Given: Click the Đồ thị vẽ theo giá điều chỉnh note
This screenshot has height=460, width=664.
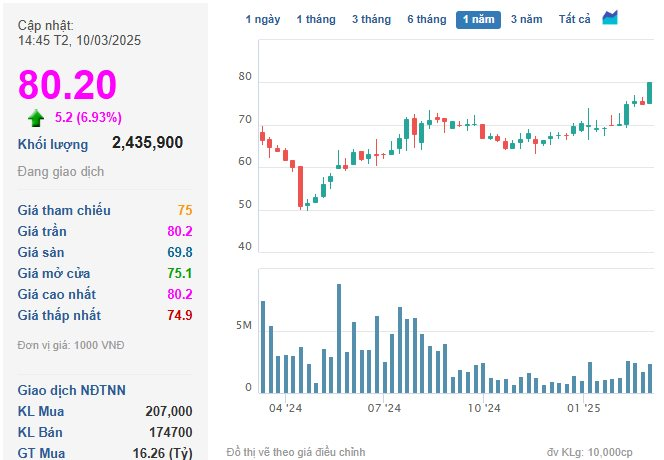Looking at the screenshot, I should tap(296, 452).
